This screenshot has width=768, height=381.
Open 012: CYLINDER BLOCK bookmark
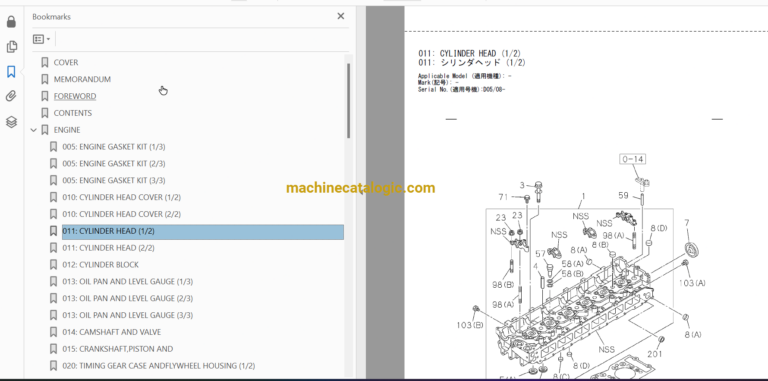pyautogui.click(x=100, y=264)
